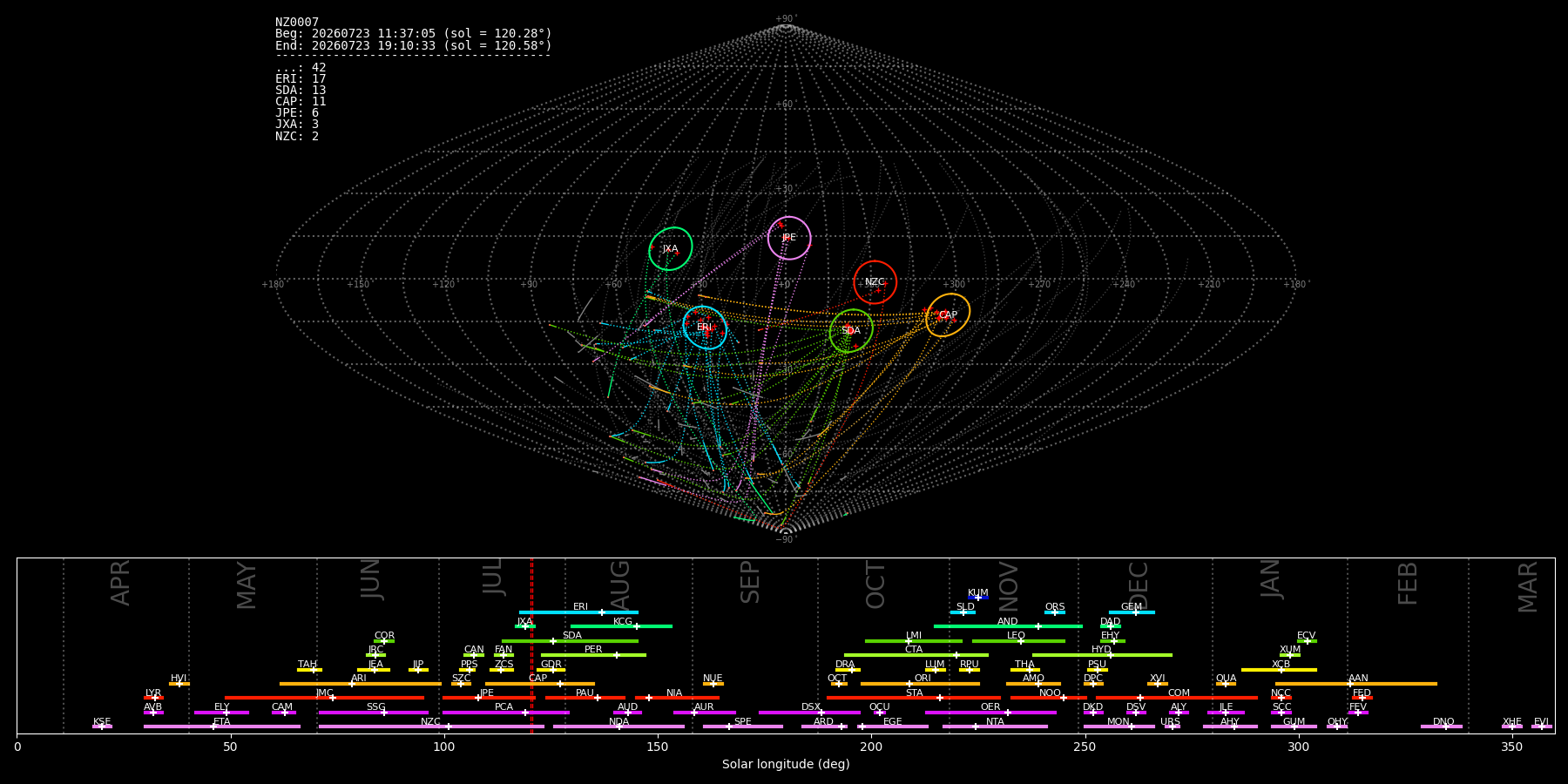Screen dimensions: 1568x784
Task: Select the CAP orange radiant circle
Action: click(948, 315)
